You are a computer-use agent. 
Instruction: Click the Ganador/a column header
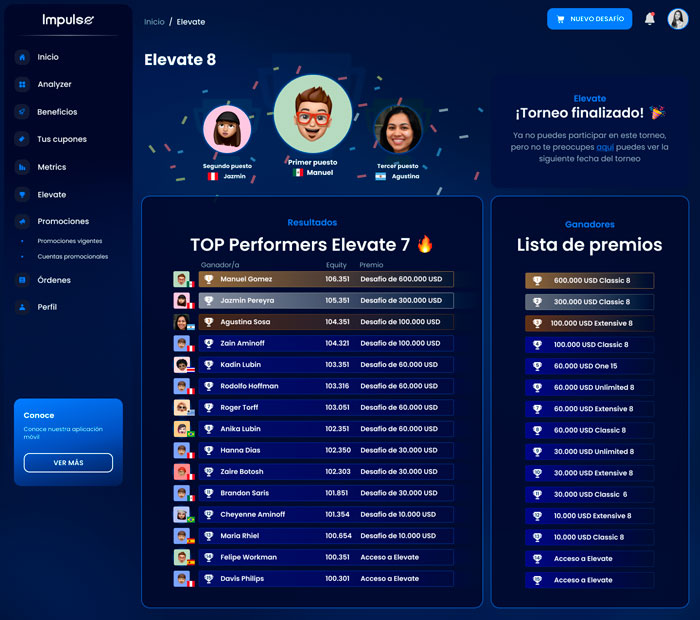[x=220, y=265]
